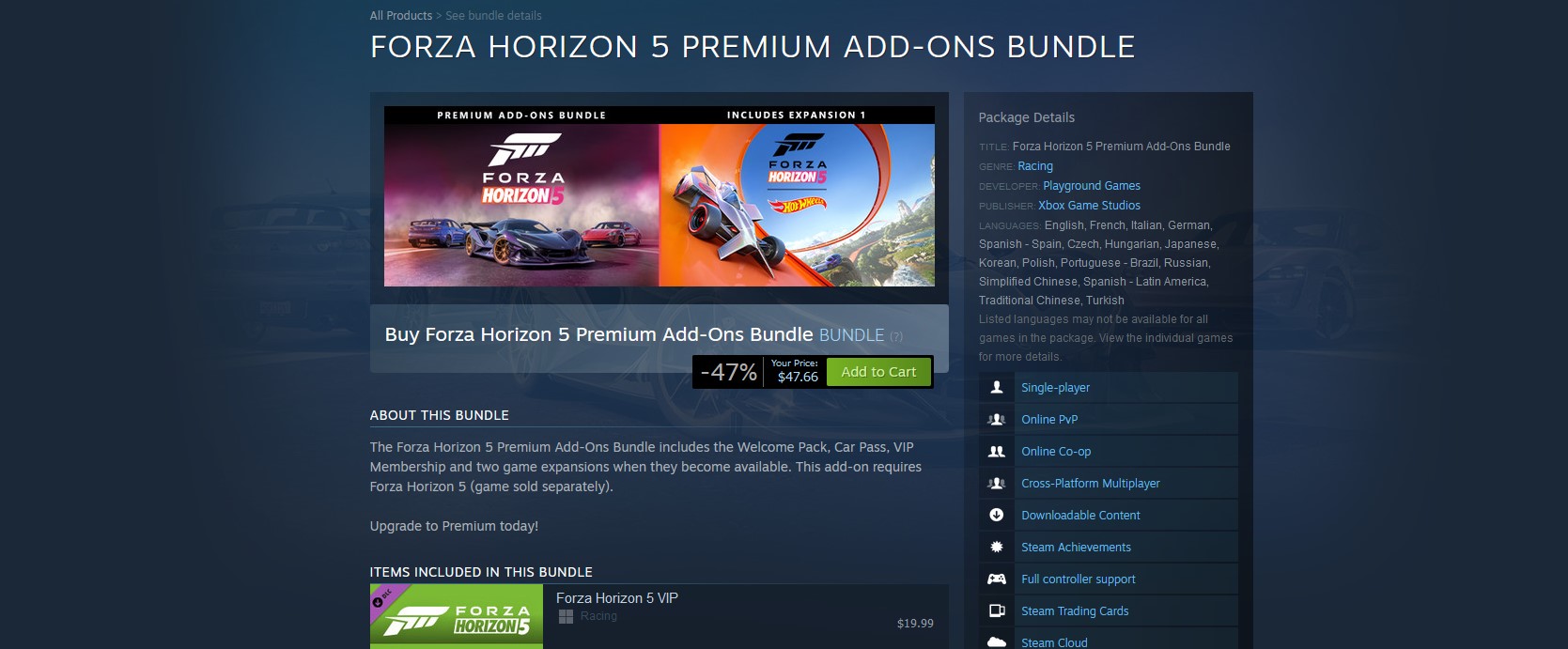1568x649 pixels.
Task: Click the Single-player person icon
Action: [x=997, y=387]
